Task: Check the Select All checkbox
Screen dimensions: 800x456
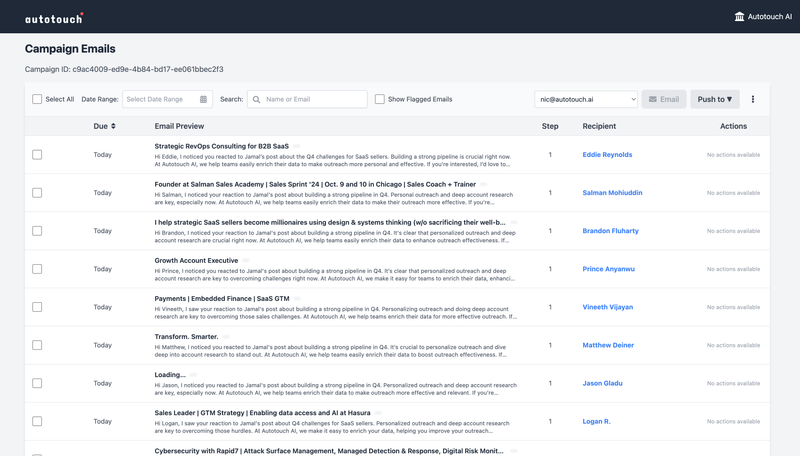Action: coord(37,99)
